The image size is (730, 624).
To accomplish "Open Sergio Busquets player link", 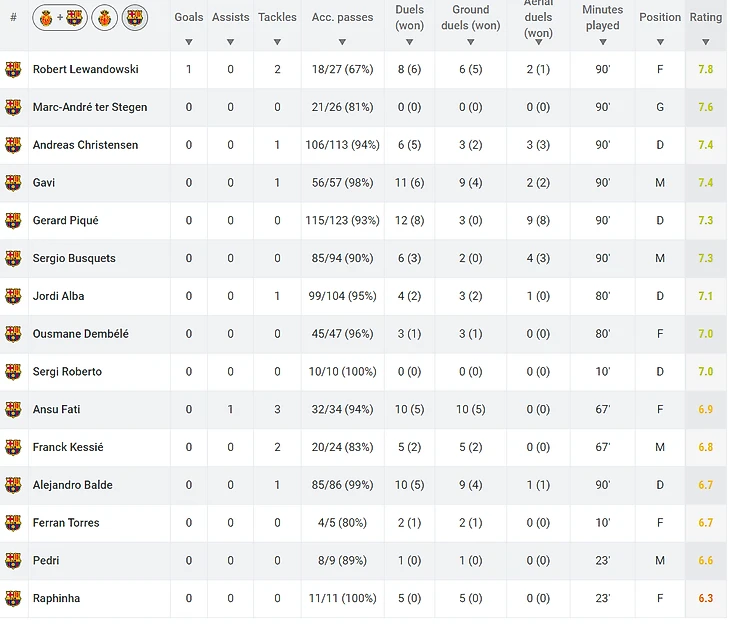I will tap(74, 258).
